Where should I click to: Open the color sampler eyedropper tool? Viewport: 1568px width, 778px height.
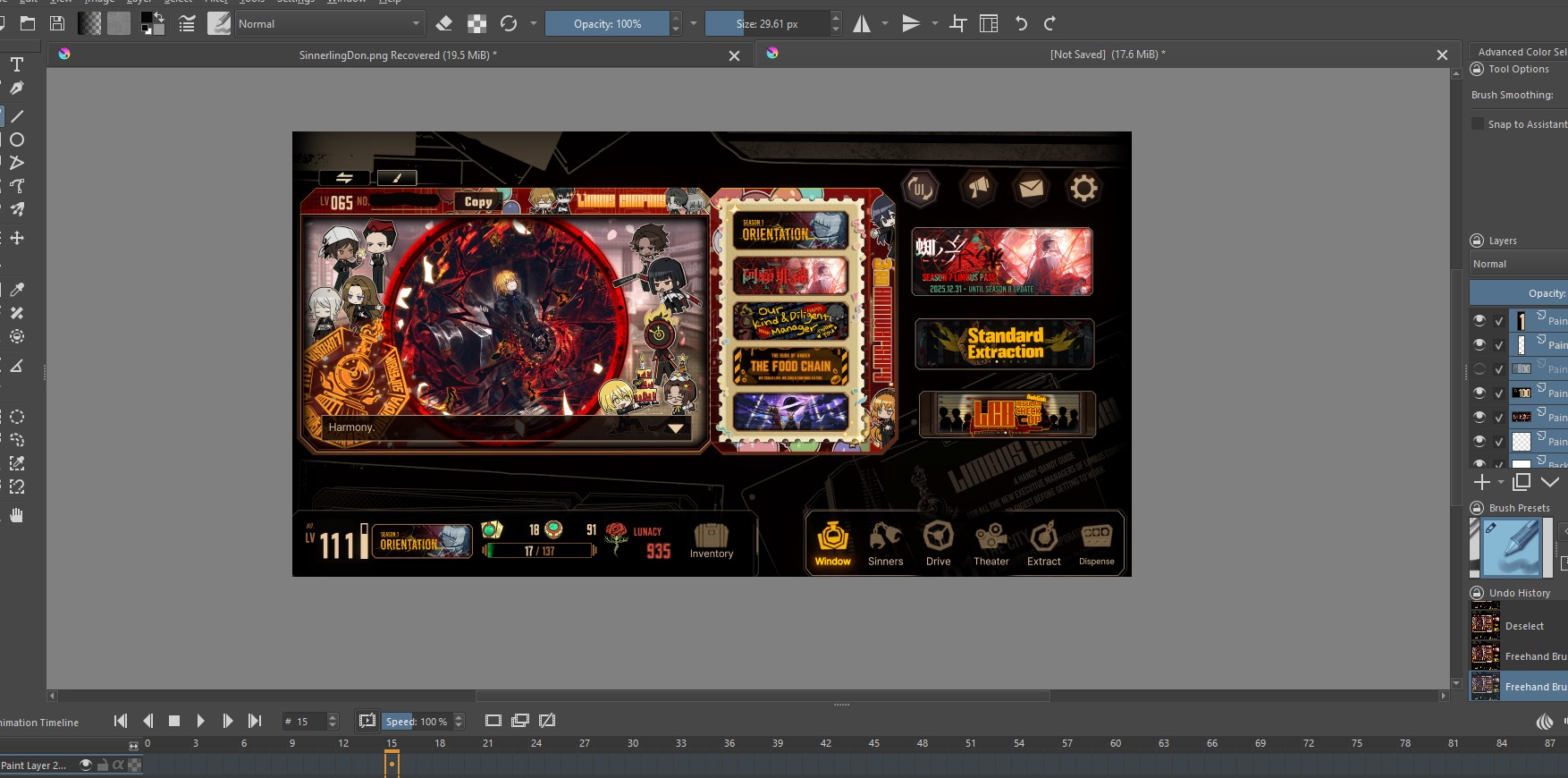pyautogui.click(x=16, y=290)
